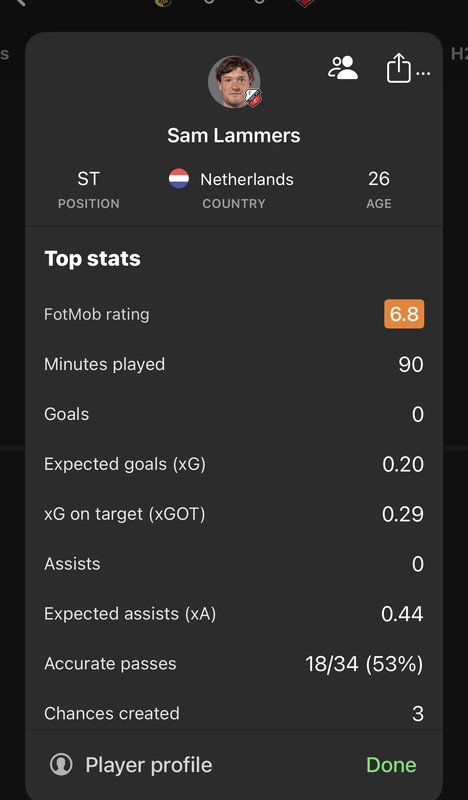
Task: Tap the orange 6.8 FotMob rating badge
Action: click(x=404, y=314)
